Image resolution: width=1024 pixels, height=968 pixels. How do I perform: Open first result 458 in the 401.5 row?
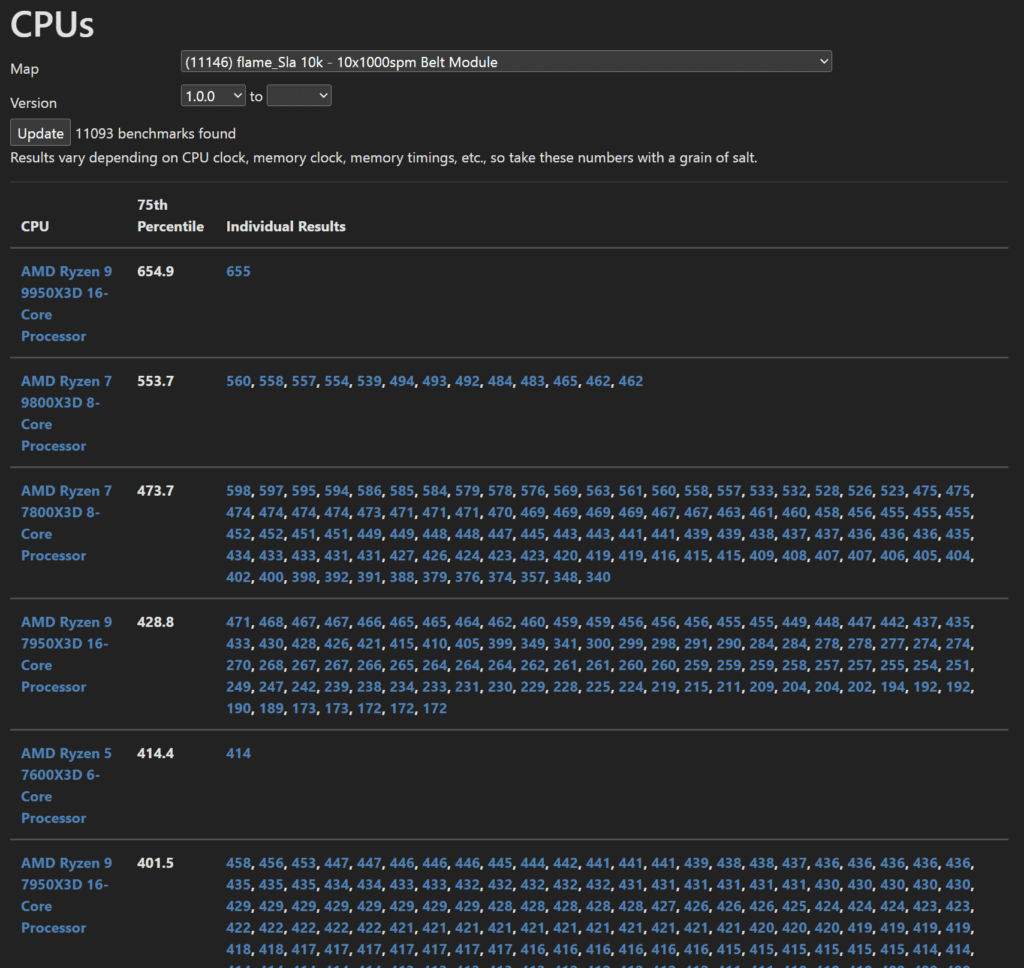pos(238,863)
